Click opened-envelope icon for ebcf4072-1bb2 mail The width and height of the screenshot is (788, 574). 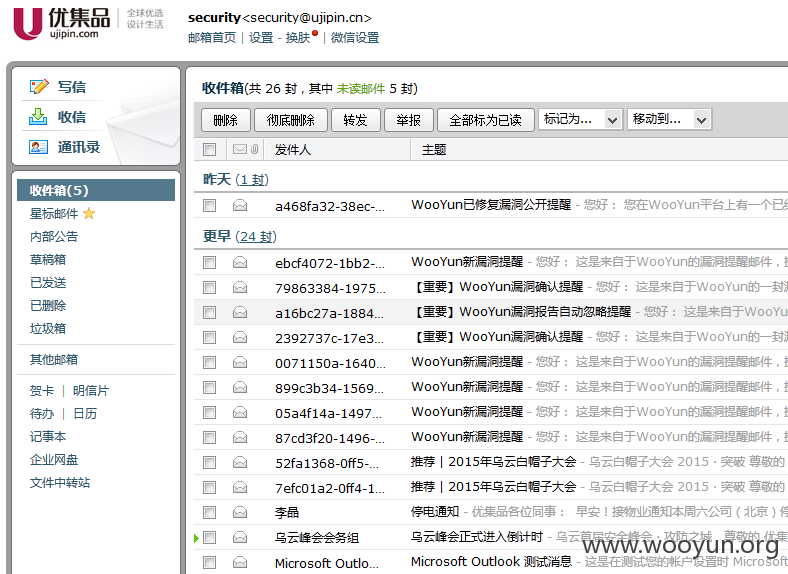[x=240, y=262]
